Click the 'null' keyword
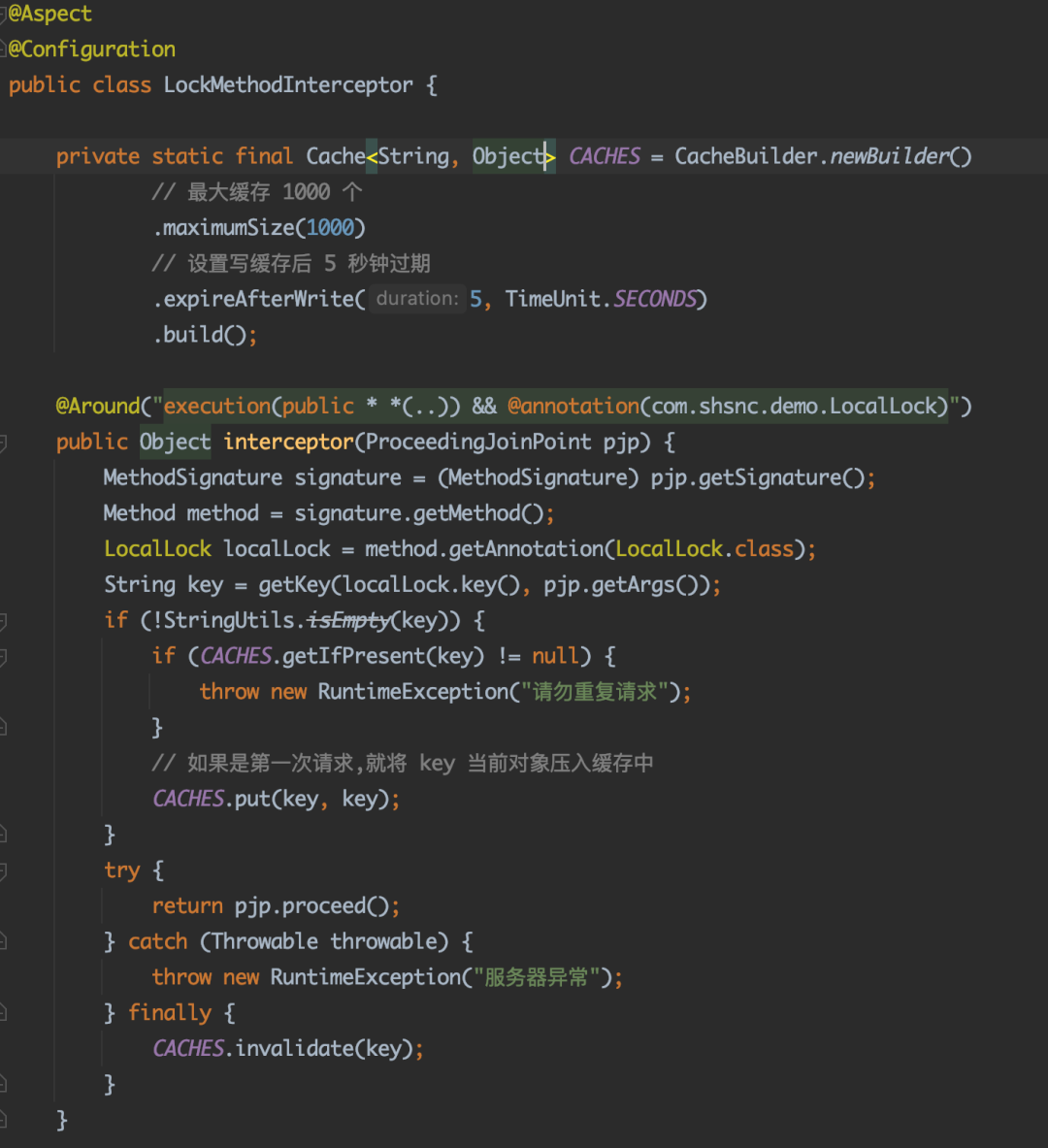This screenshot has width=1048, height=1148. point(555,655)
